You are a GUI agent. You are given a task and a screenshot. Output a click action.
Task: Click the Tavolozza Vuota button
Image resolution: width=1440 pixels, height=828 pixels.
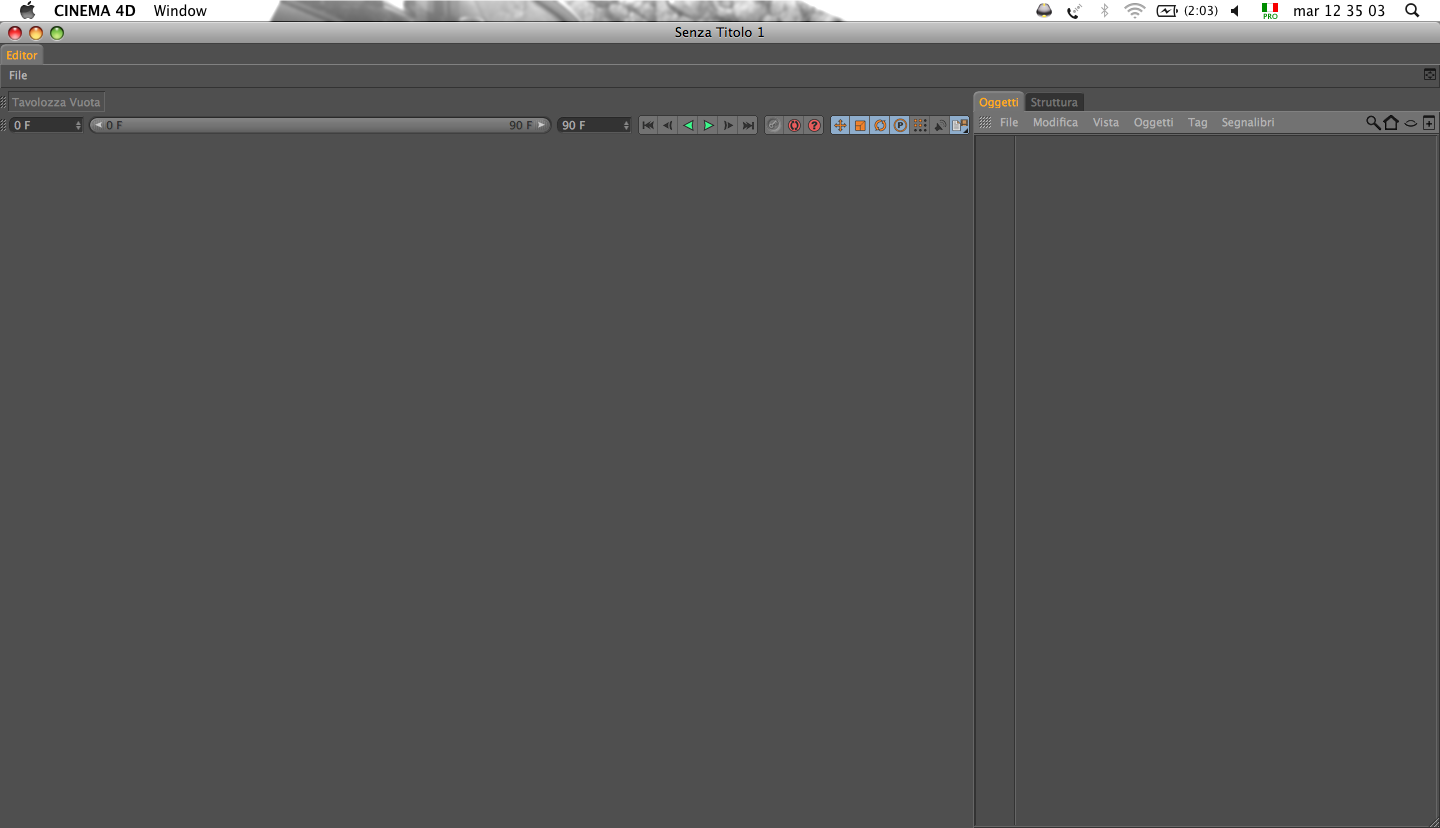[x=56, y=102]
